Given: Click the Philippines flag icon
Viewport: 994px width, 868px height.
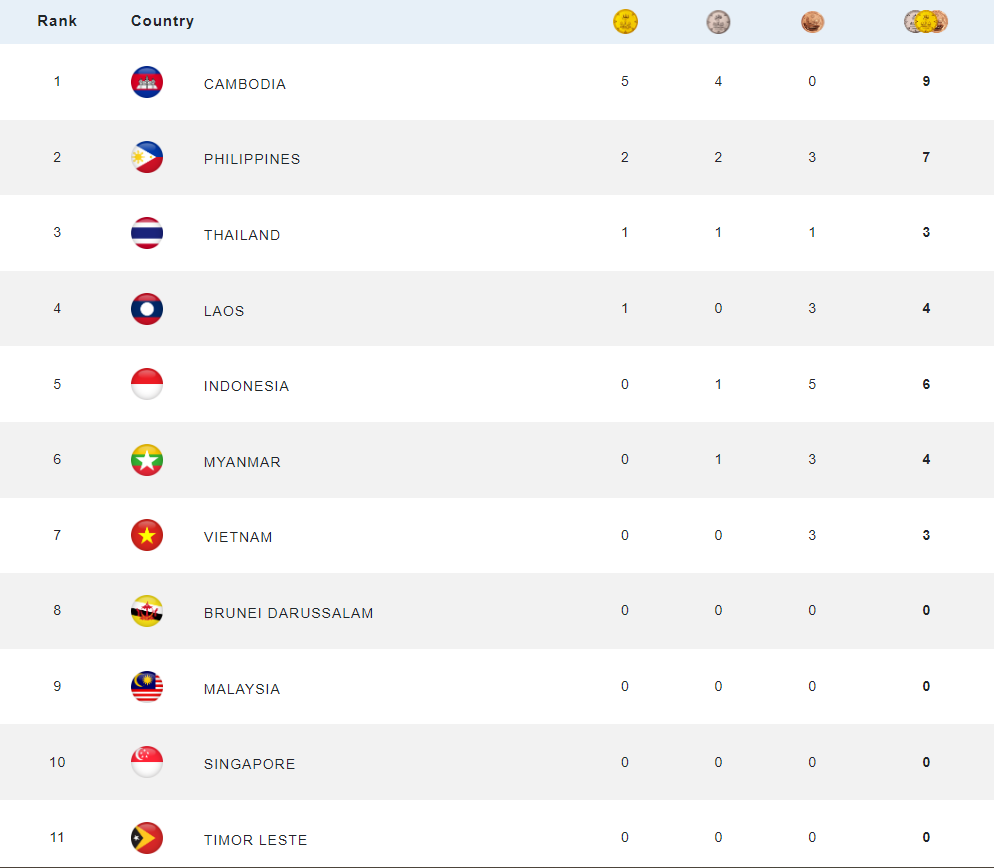Looking at the screenshot, I should pyautogui.click(x=147, y=157).
